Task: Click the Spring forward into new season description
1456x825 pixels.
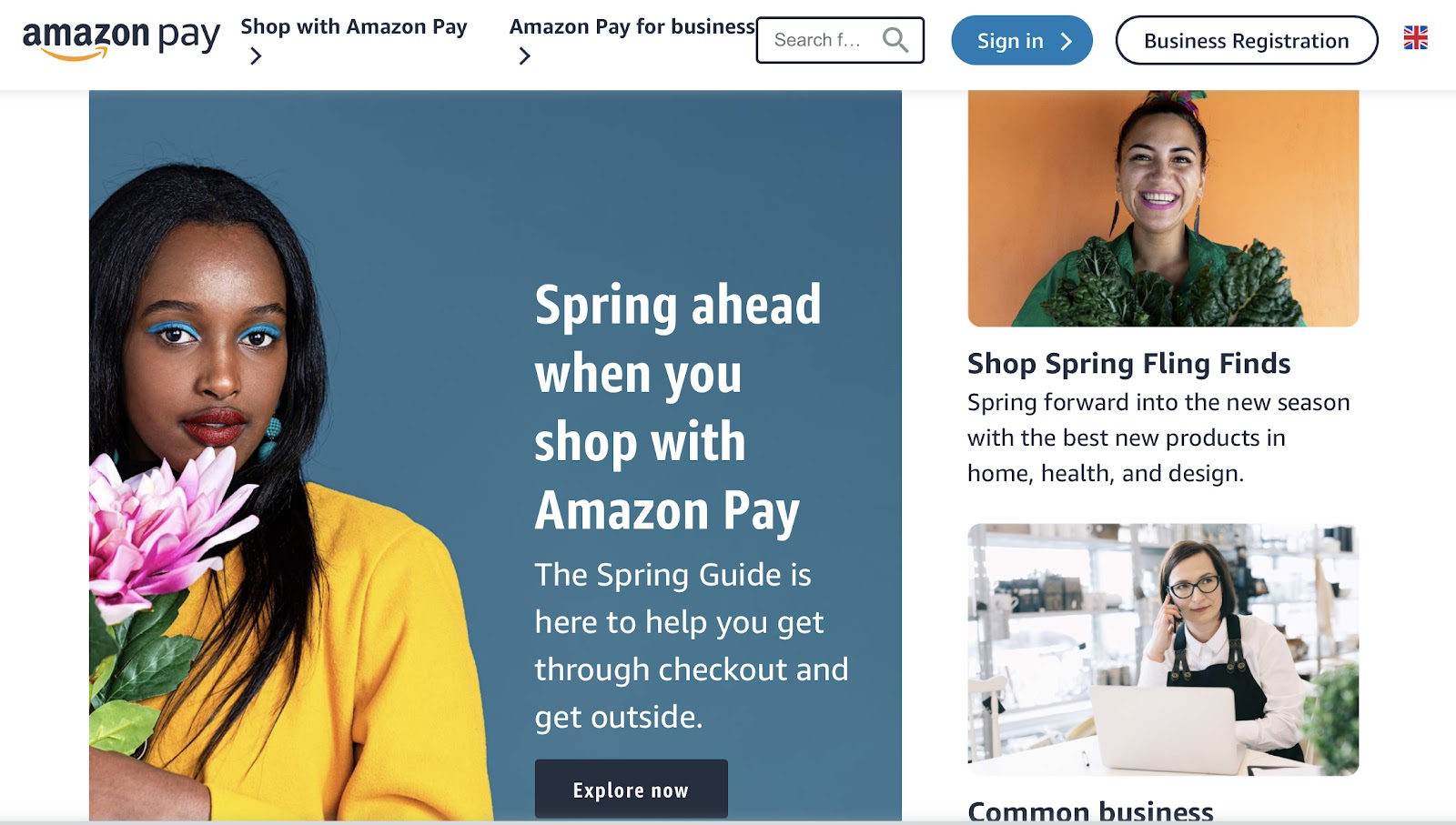Action: (1158, 438)
